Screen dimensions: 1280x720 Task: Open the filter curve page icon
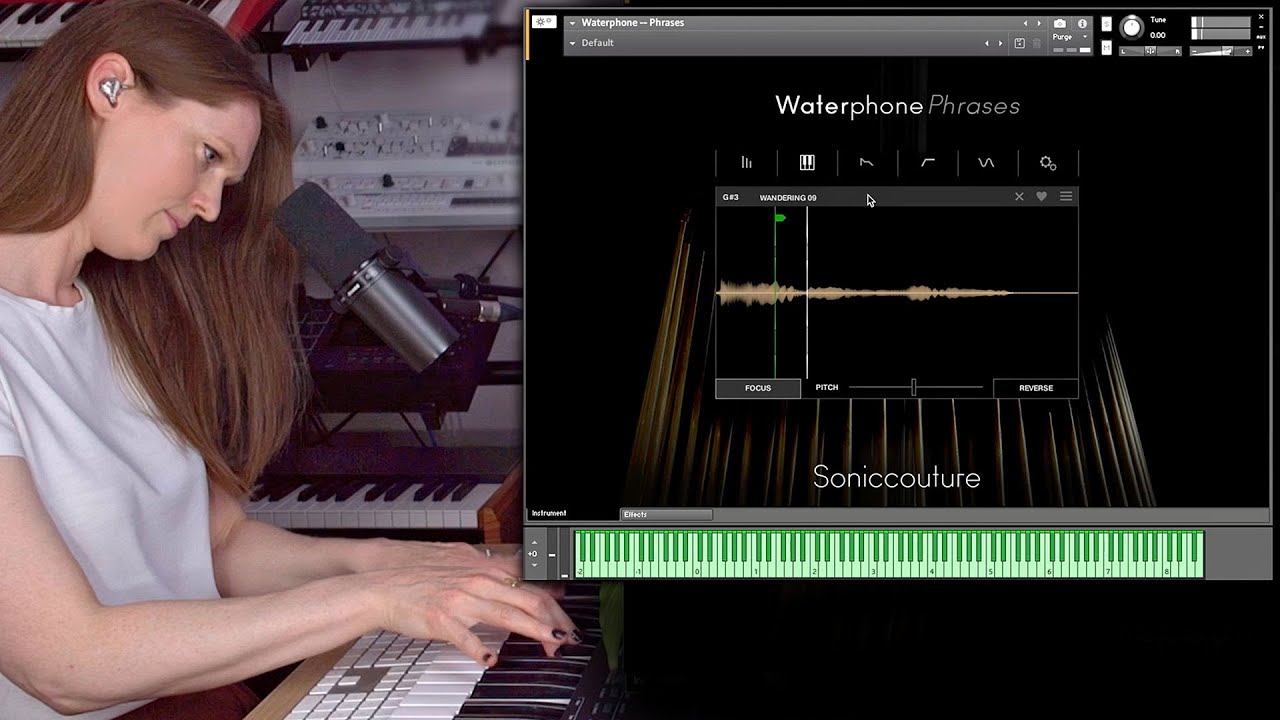[x=928, y=163]
